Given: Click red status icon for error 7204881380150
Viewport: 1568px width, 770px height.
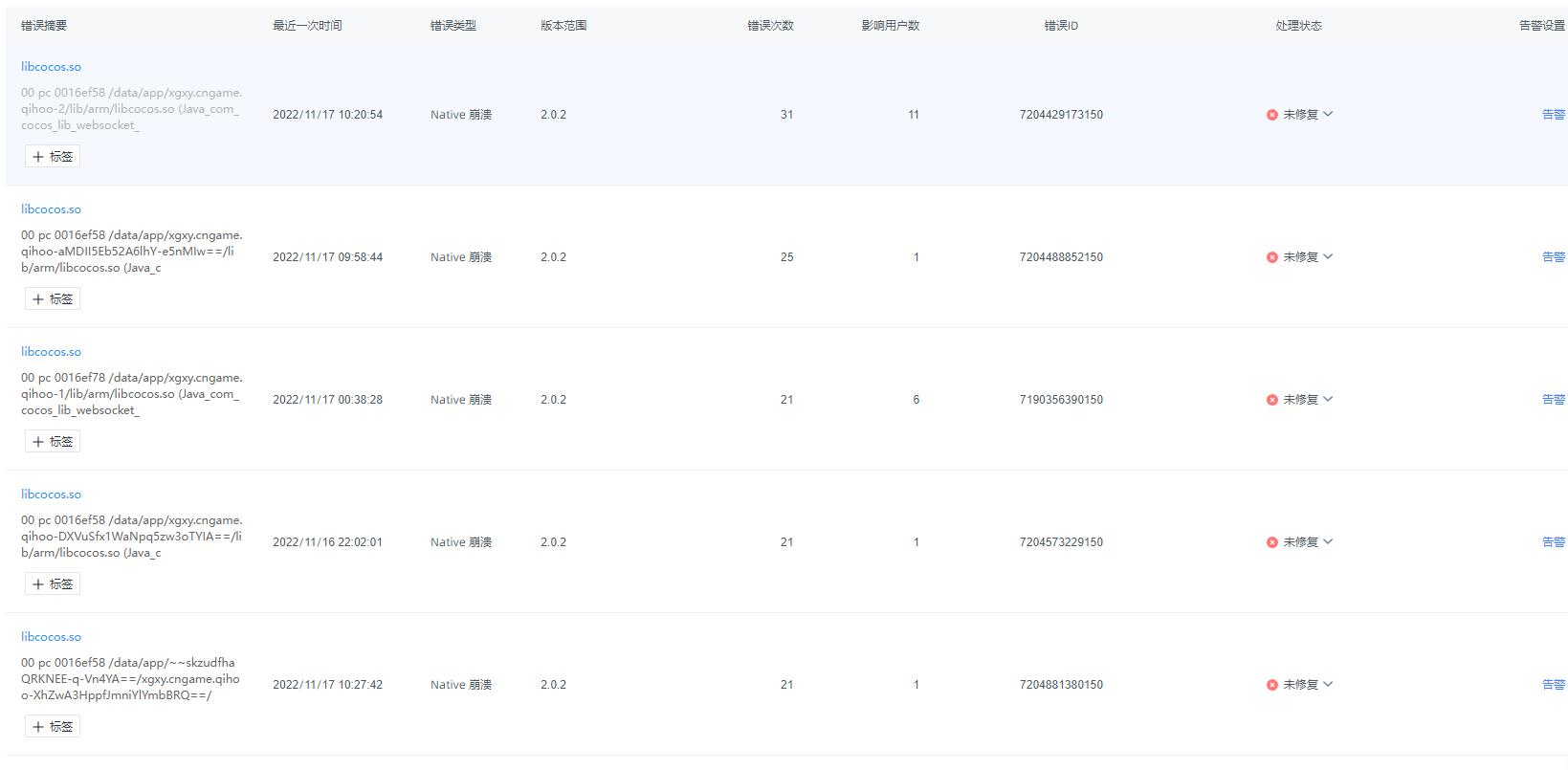Looking at the screenshot, I should [1271, 685].
